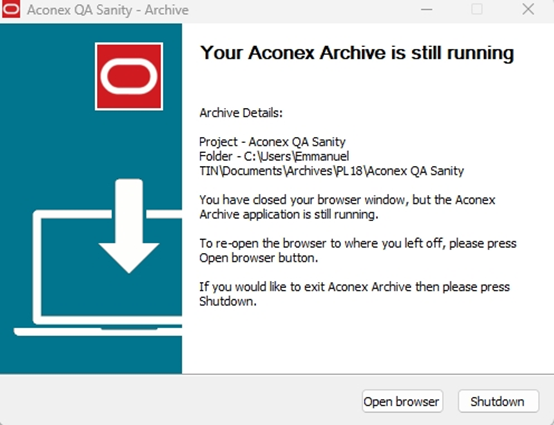Click the large red Oracle logo
Viewport: 554px width, 425px height.
point(129,76)
